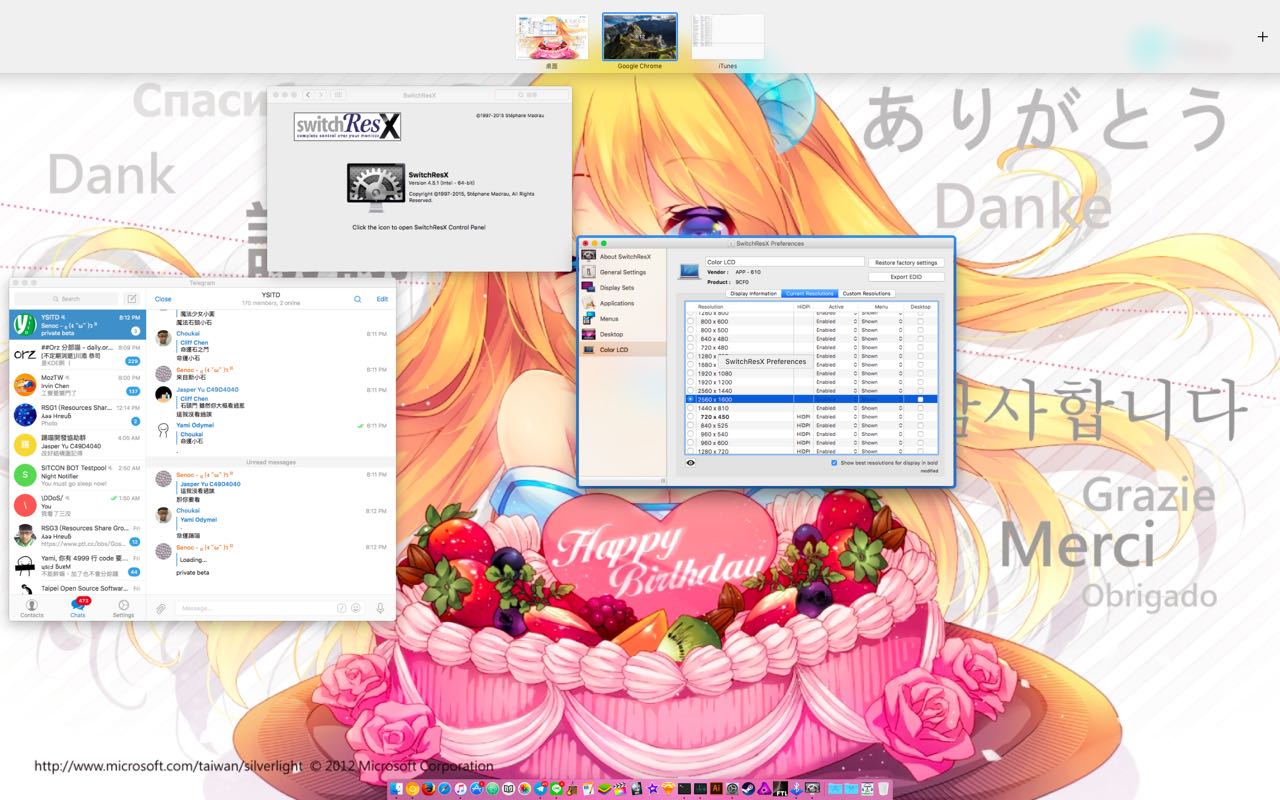Open Menu dropdown for 1440 x 810 row
The width and height of the screenshot is (1280, 800).
881,408
